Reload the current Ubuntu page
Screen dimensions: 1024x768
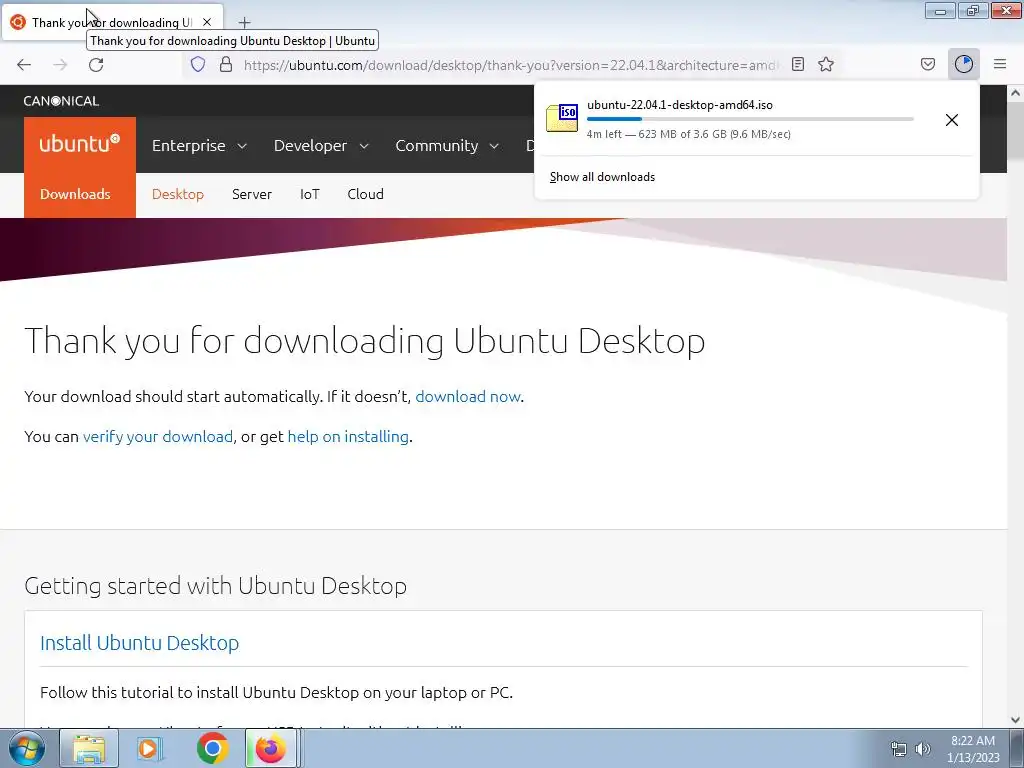click(96, 65)
